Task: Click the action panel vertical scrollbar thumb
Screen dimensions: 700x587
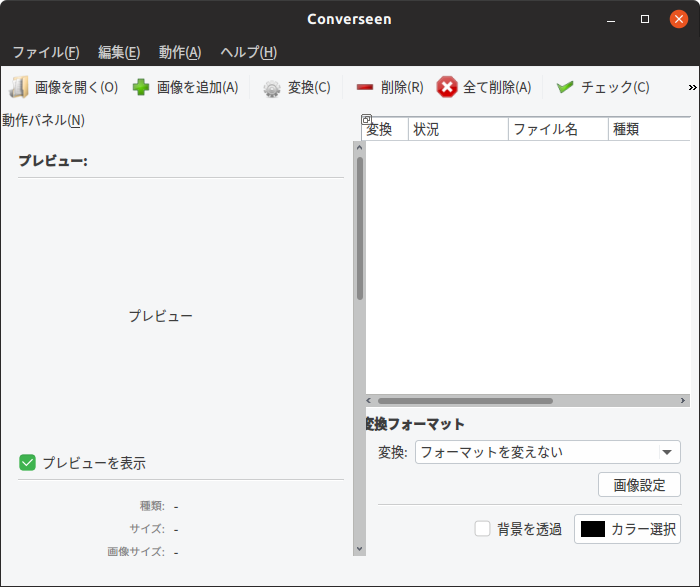Action: 360,228
